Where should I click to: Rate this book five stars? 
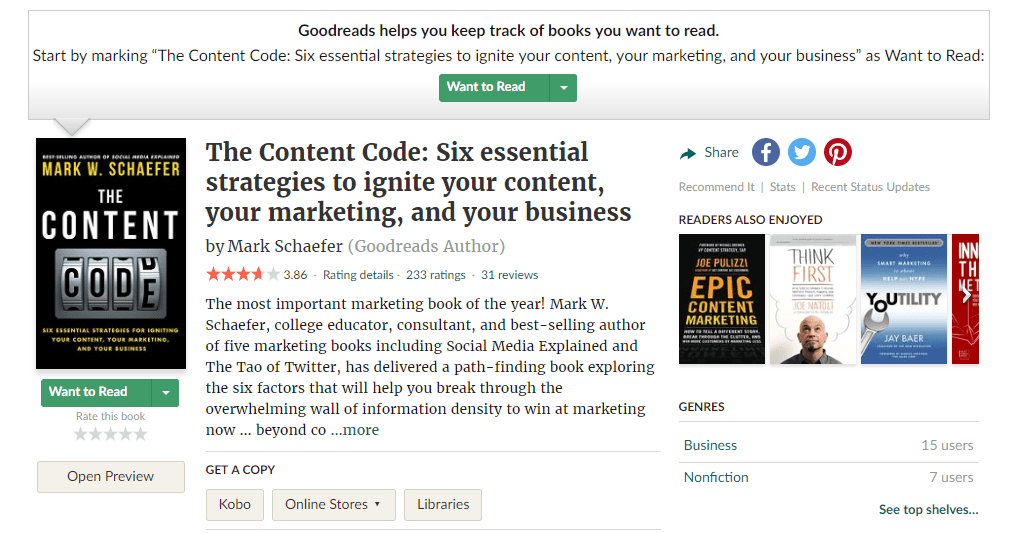click(141, 434)
